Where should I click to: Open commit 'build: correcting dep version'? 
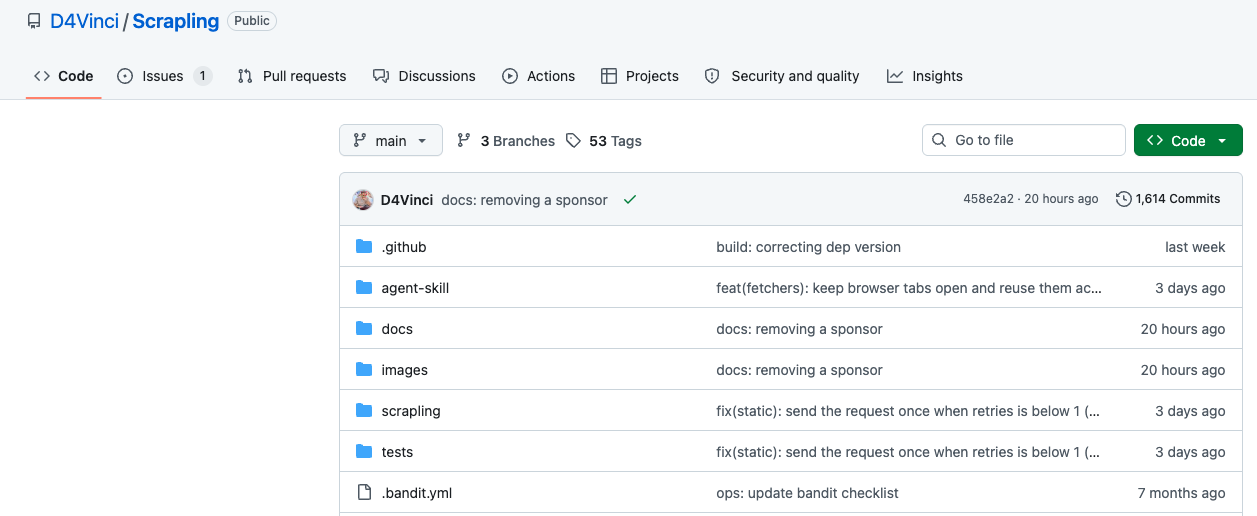tap(808, 247)
